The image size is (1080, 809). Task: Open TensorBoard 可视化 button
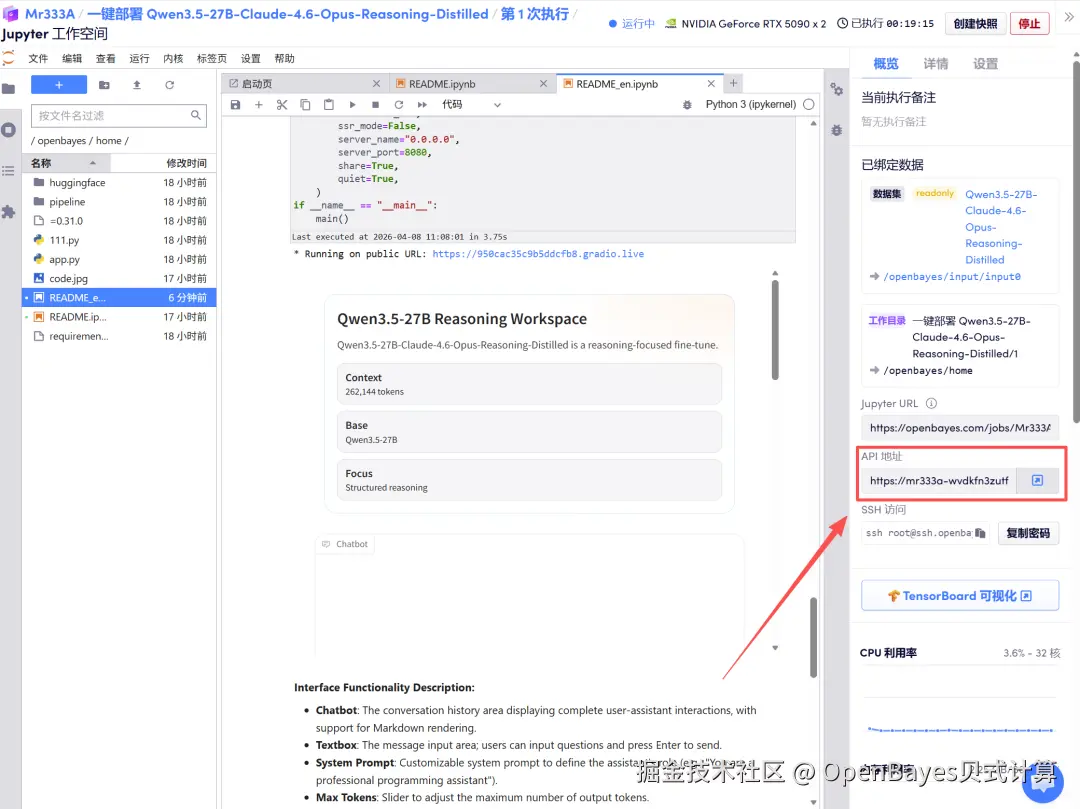pos(959,596)
